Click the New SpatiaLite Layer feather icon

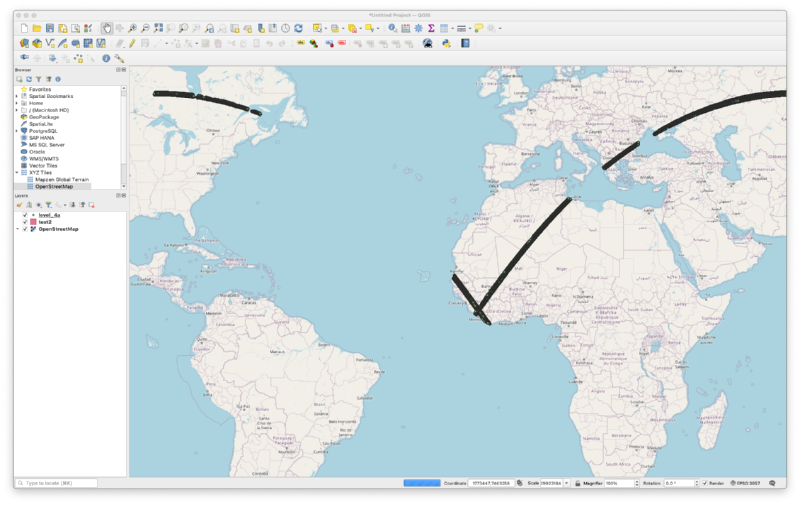(x=62, y=43)
